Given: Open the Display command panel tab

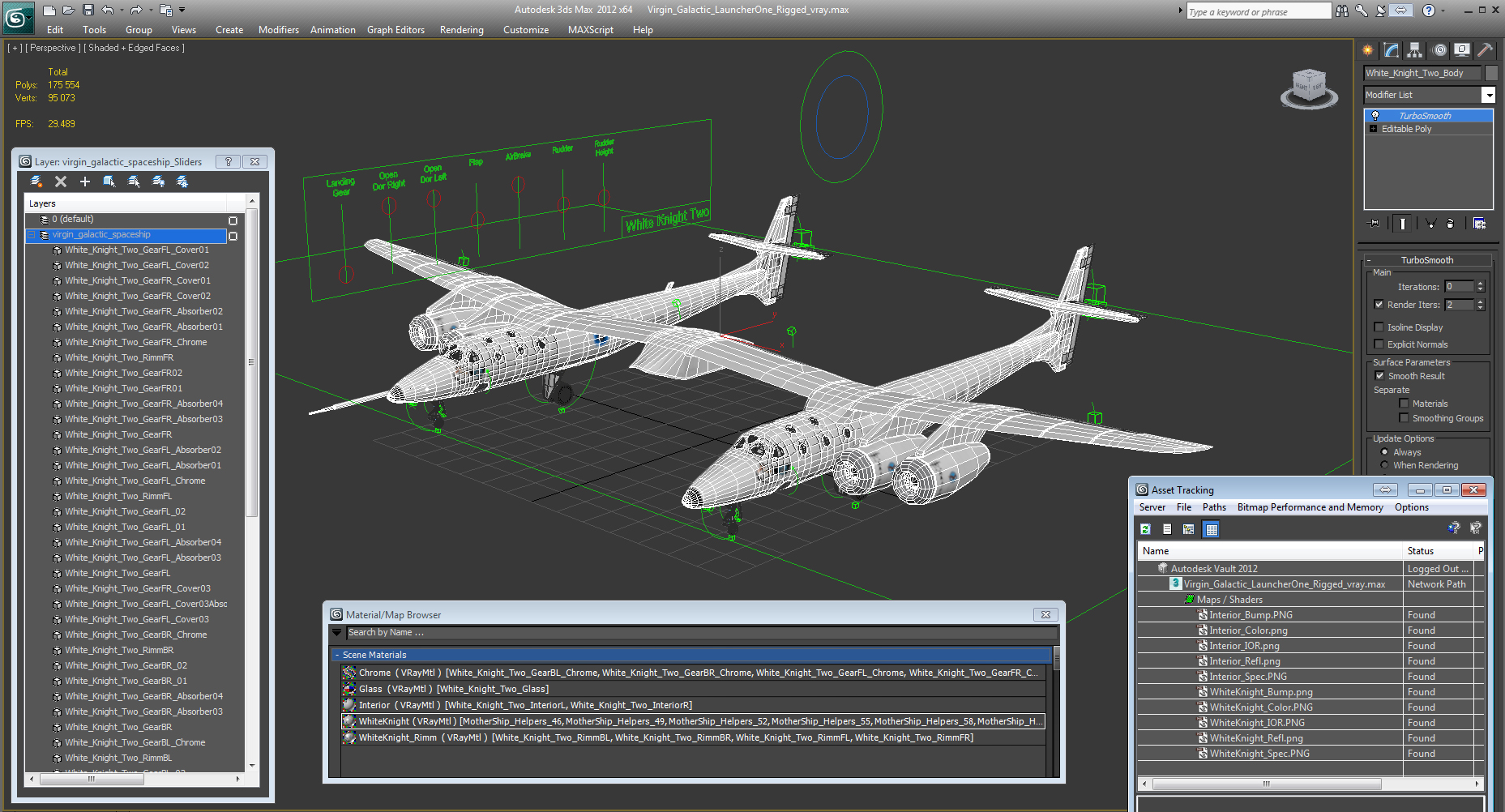Looking at the screenshot, I should point(1462,50).
